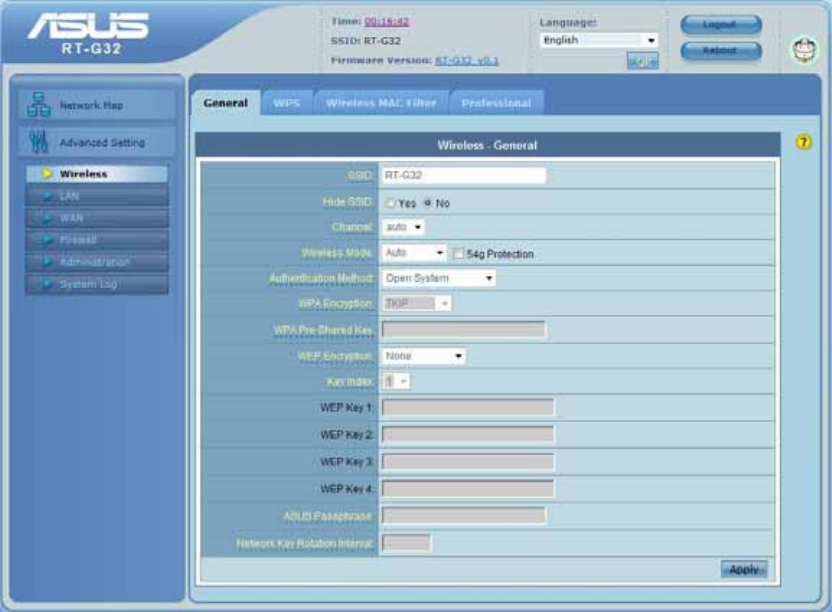Image resolution: width=832 pixels, height=612 pixels.
Task: Click the WPA Encryption label
Action: pos(335,304)
